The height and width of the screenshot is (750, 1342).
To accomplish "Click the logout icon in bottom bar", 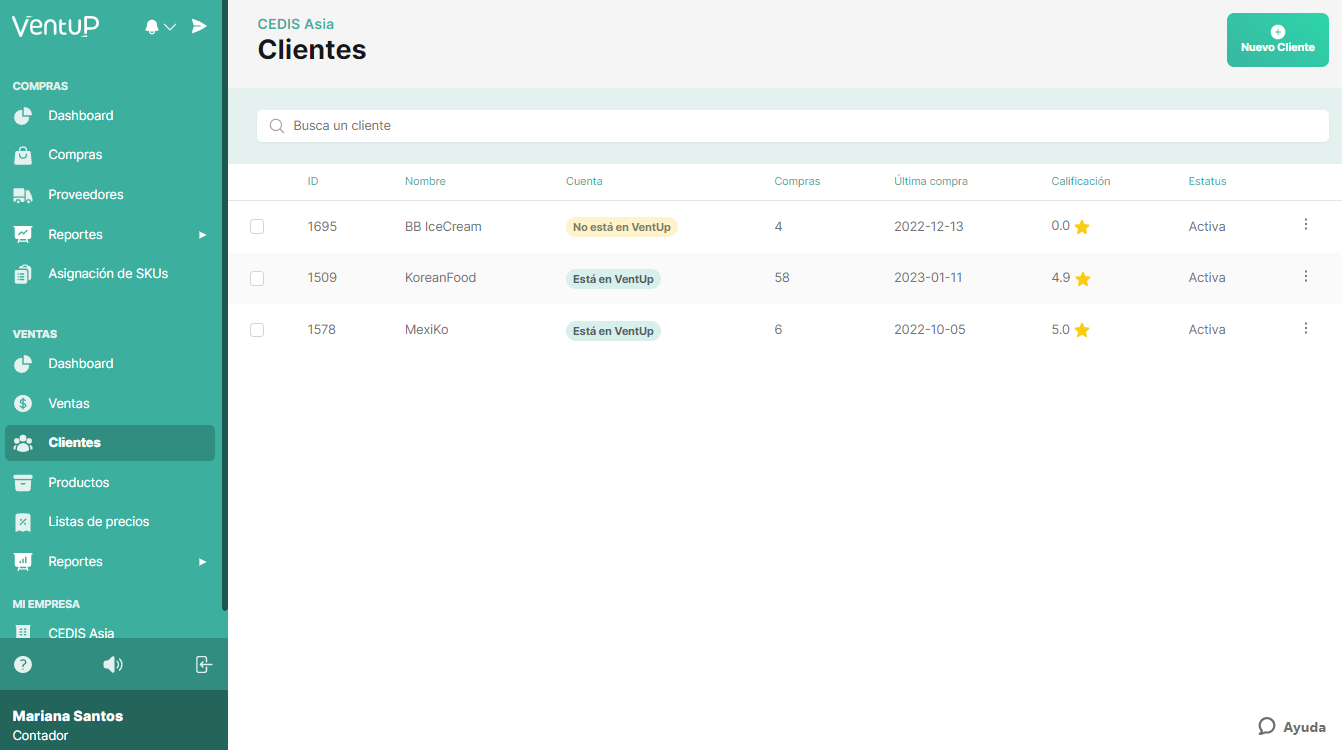I will pyautogui.click(x=204, y=664).
